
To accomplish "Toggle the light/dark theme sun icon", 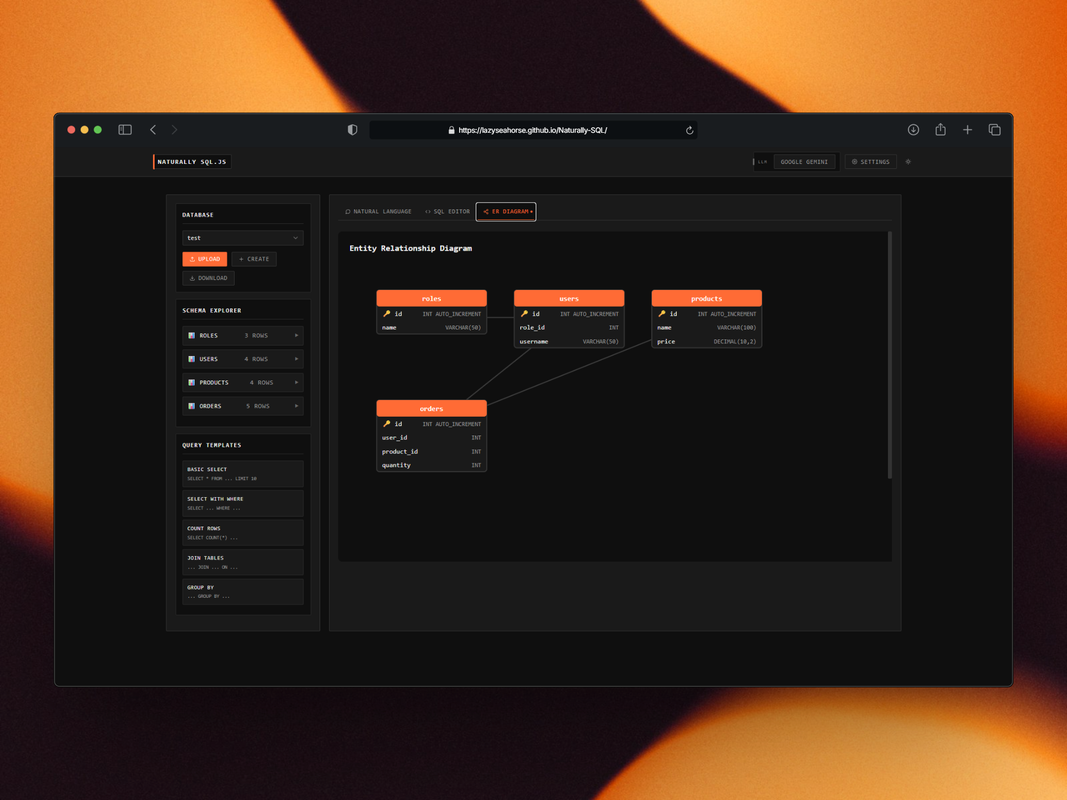I will 908,162.
